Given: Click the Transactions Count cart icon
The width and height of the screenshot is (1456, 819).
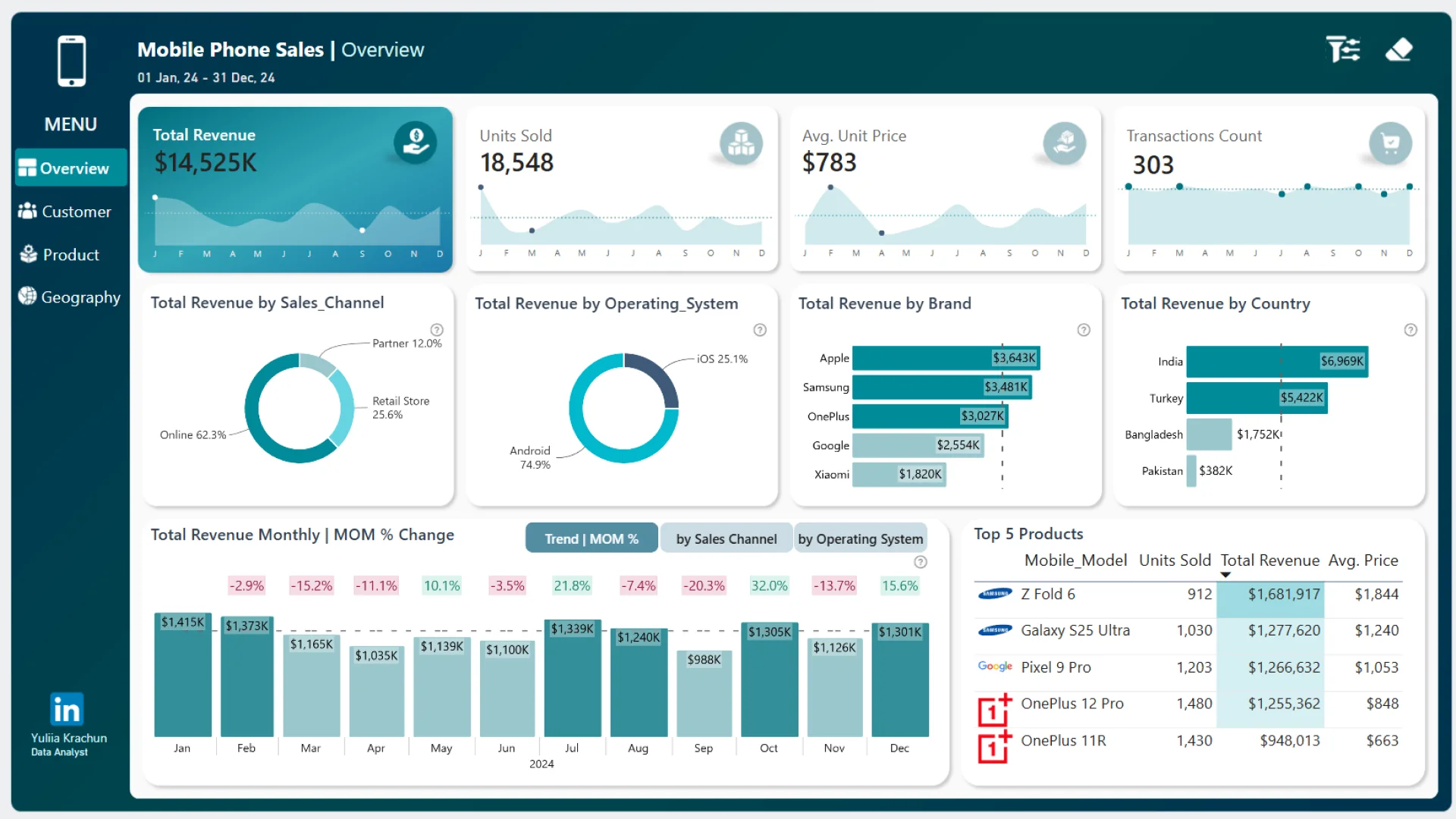Looking at the screenshot, I should [x=1389, y=143].
